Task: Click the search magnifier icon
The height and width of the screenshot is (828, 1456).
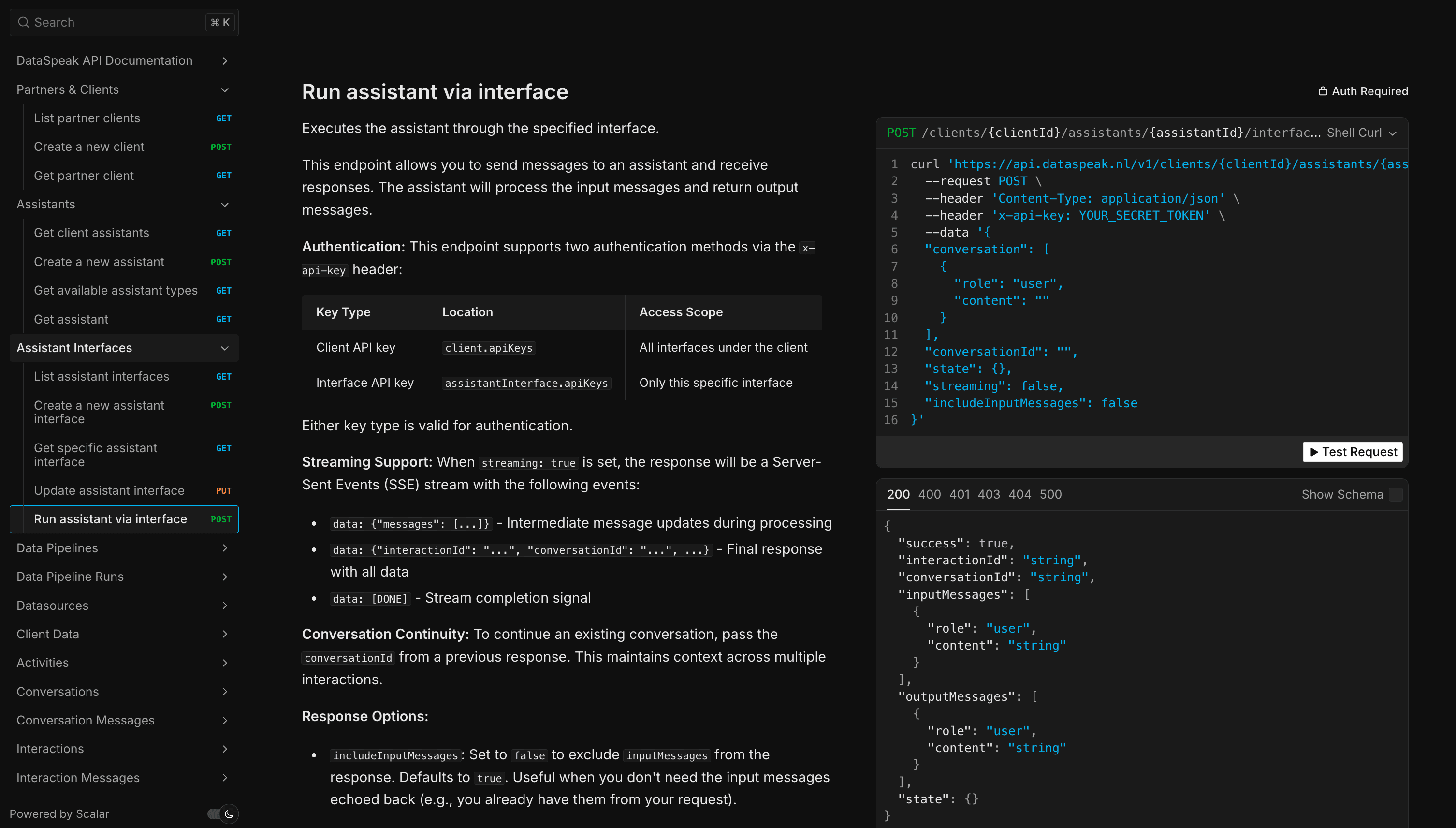Action: point(23,22)
